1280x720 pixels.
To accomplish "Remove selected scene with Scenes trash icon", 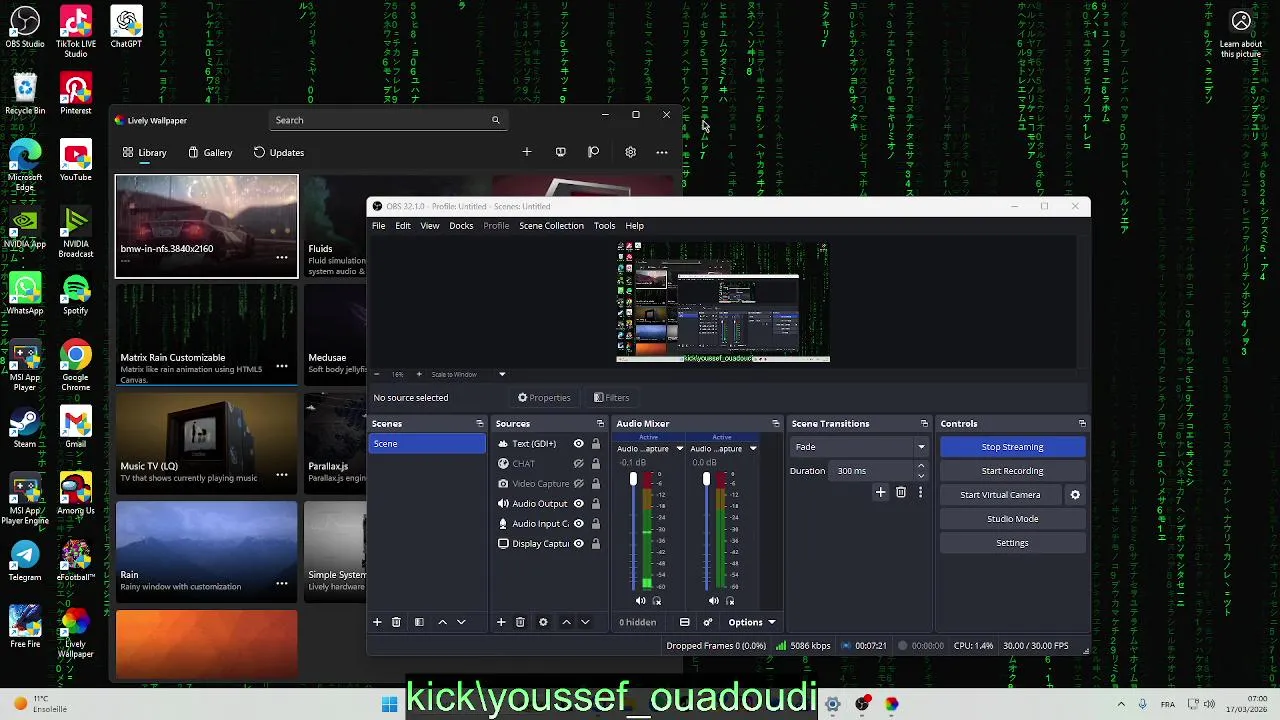I will pos(396,622).
